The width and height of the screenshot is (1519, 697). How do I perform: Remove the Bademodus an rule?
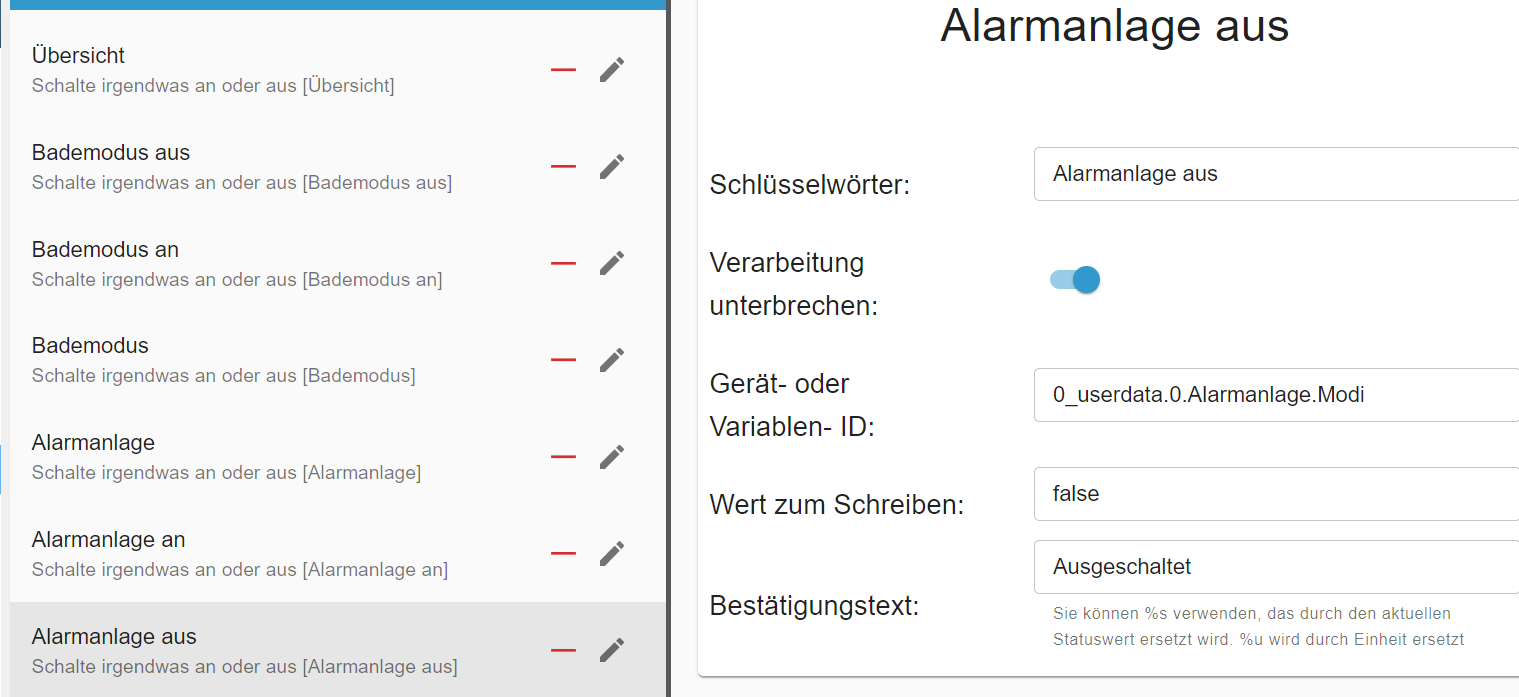tap(563, 263)
